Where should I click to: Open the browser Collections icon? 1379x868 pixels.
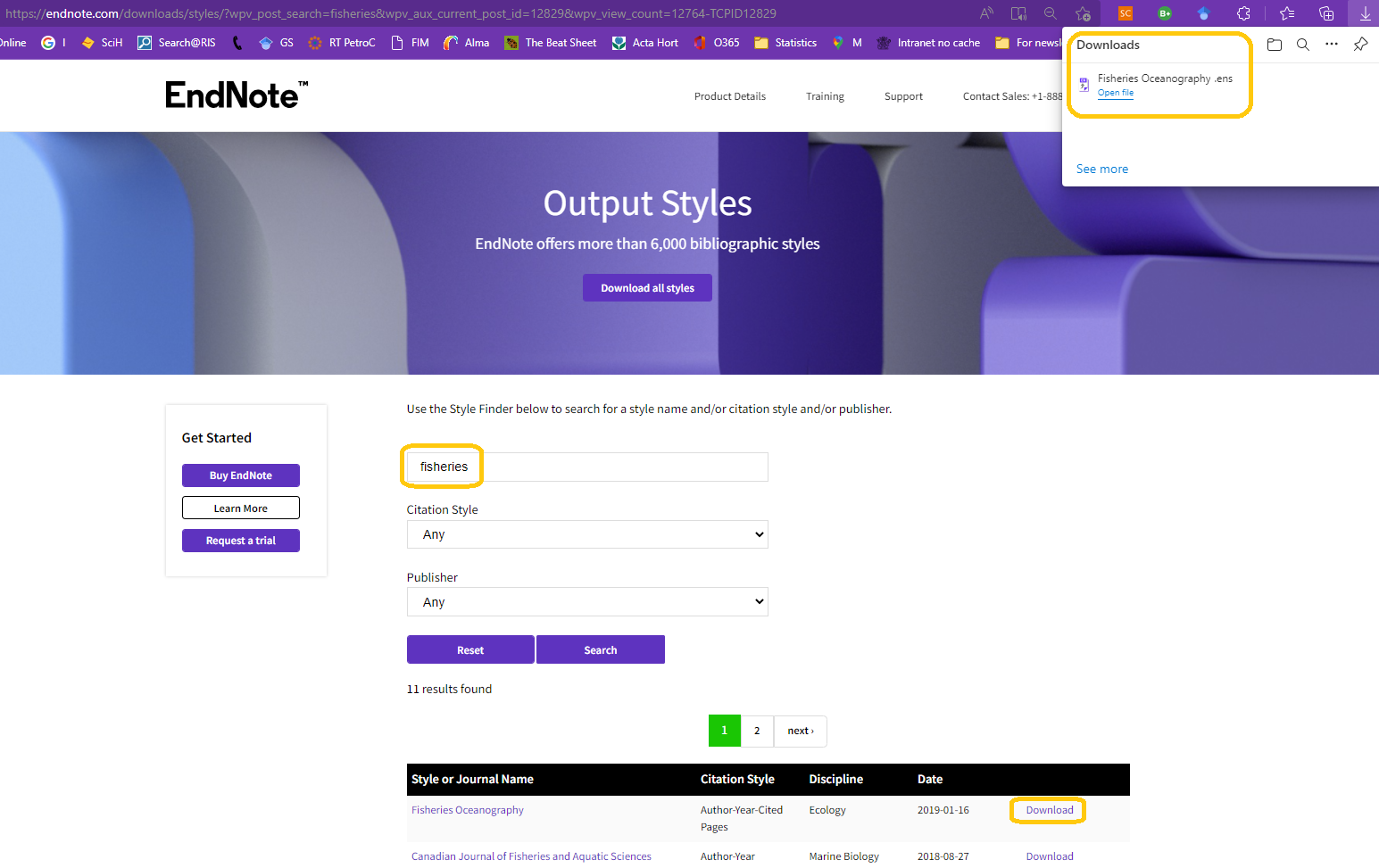pyautogui.click(x=1326, y=13)
